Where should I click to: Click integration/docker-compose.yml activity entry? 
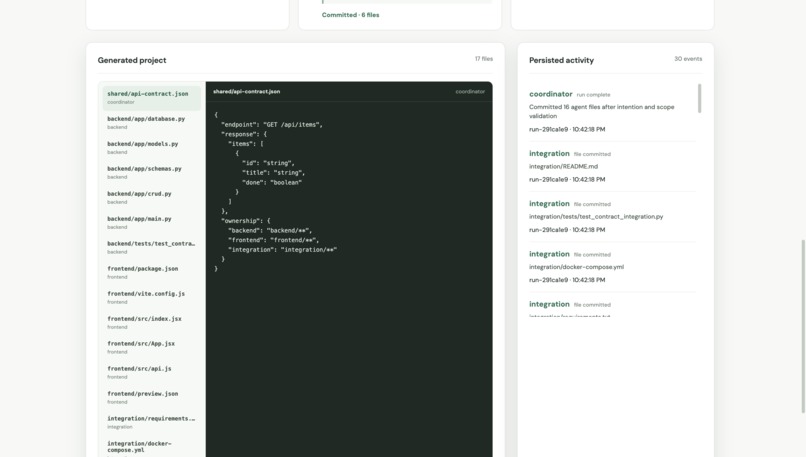(612, 267)
